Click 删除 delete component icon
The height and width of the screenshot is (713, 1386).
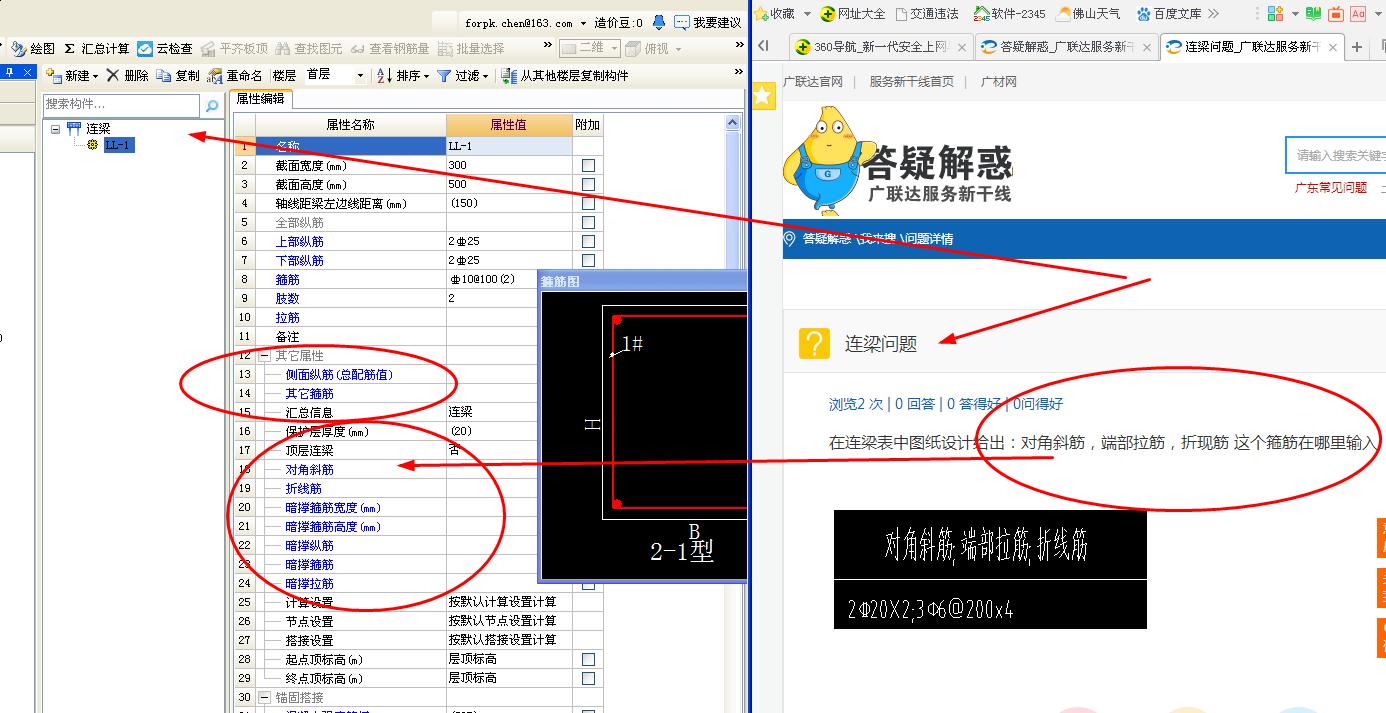pyautogui.click(x=128, y=76)
